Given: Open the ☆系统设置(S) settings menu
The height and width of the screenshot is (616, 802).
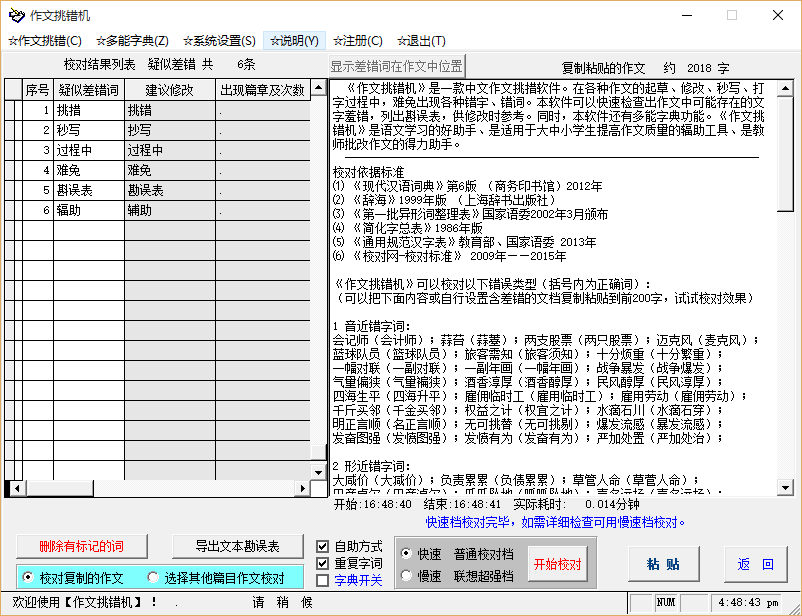Looking at the screenshot, I should click(x=217, y=40).
